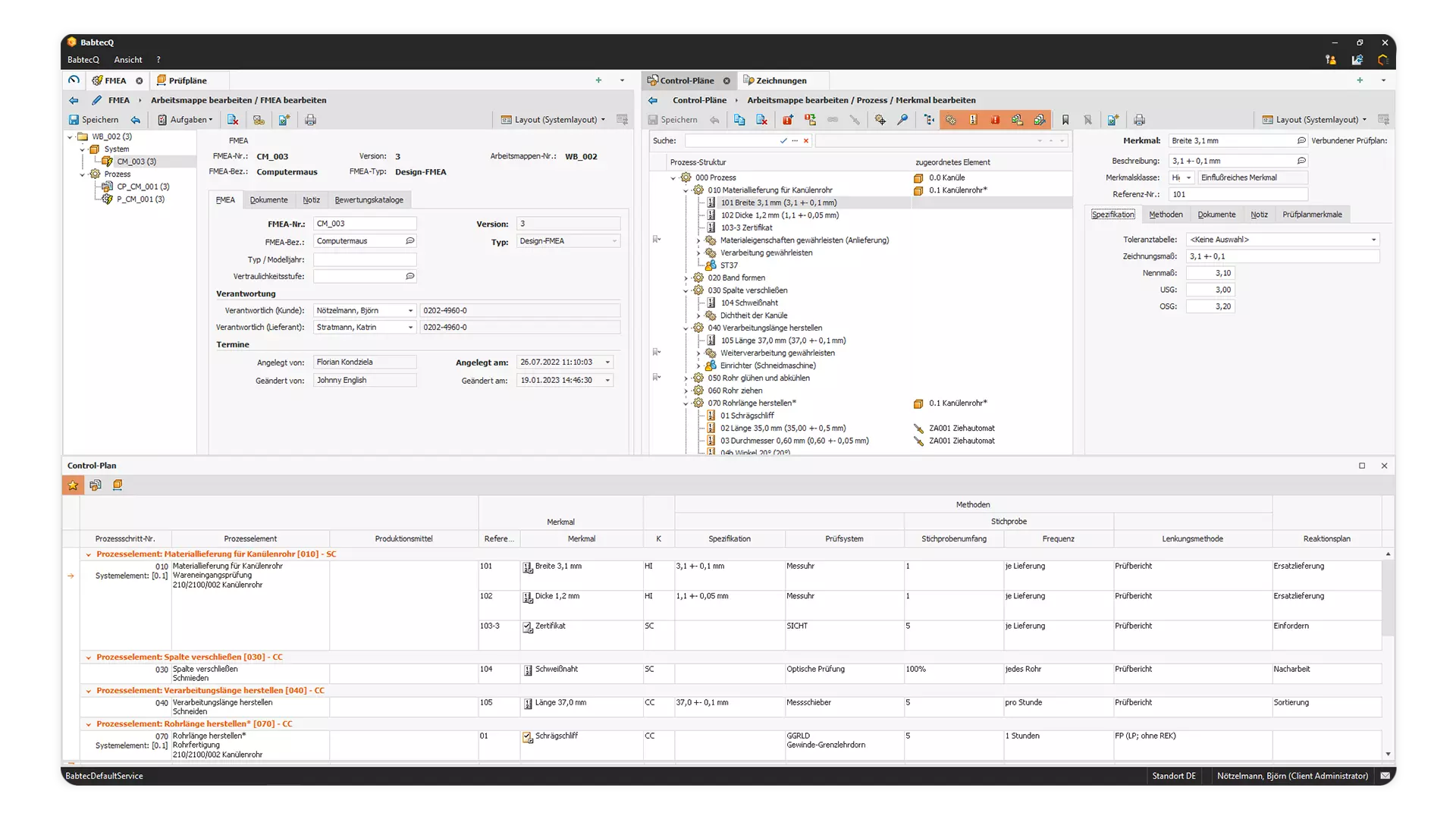
Task: Expand 020 Band formen tree node
Action: pos(686,278)
